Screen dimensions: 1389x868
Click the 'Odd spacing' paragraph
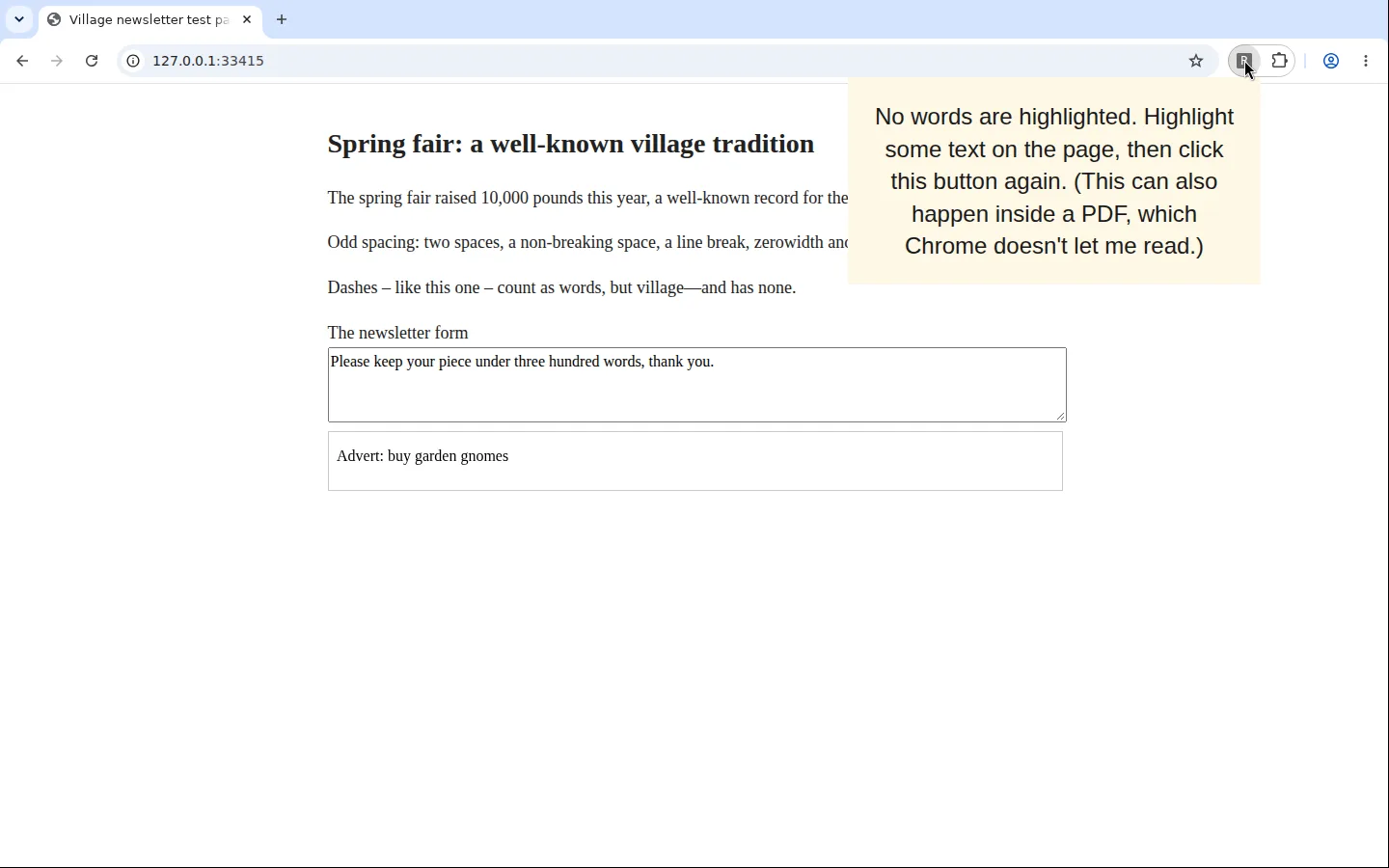(587, 242)
